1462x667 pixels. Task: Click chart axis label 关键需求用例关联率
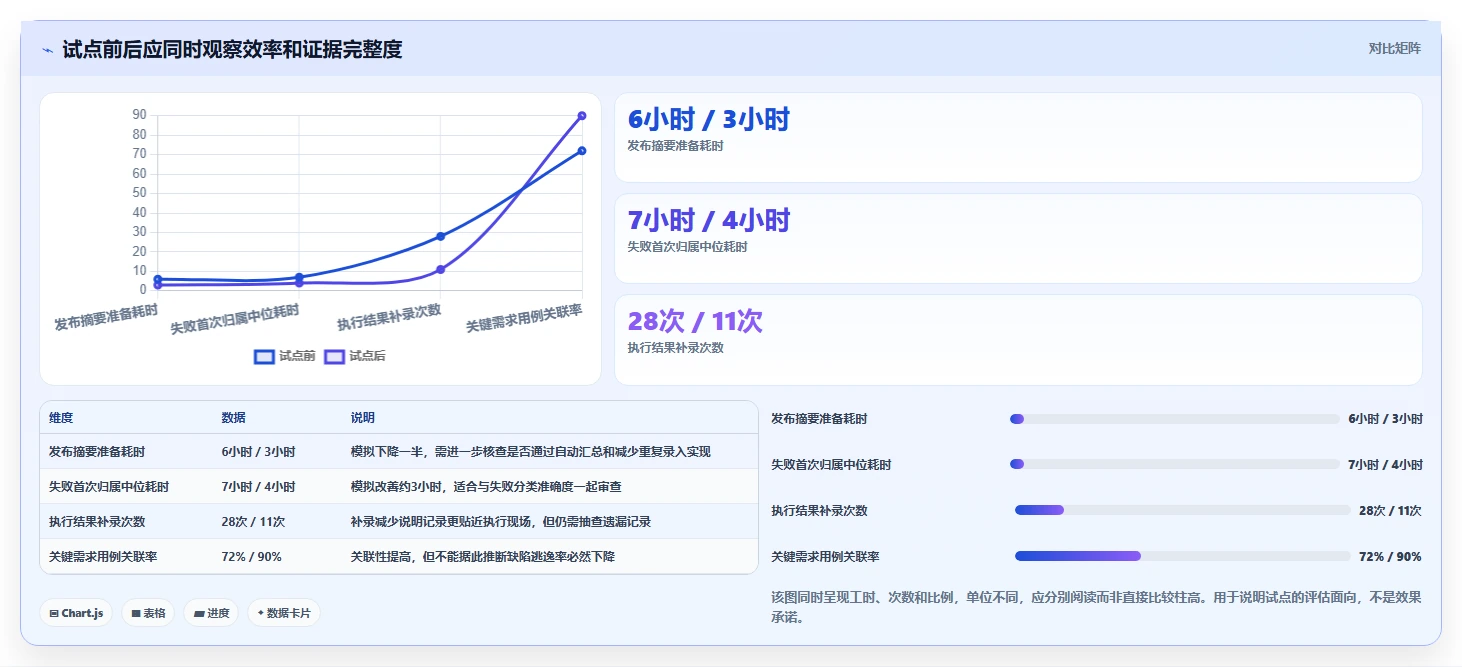point(524,318)
